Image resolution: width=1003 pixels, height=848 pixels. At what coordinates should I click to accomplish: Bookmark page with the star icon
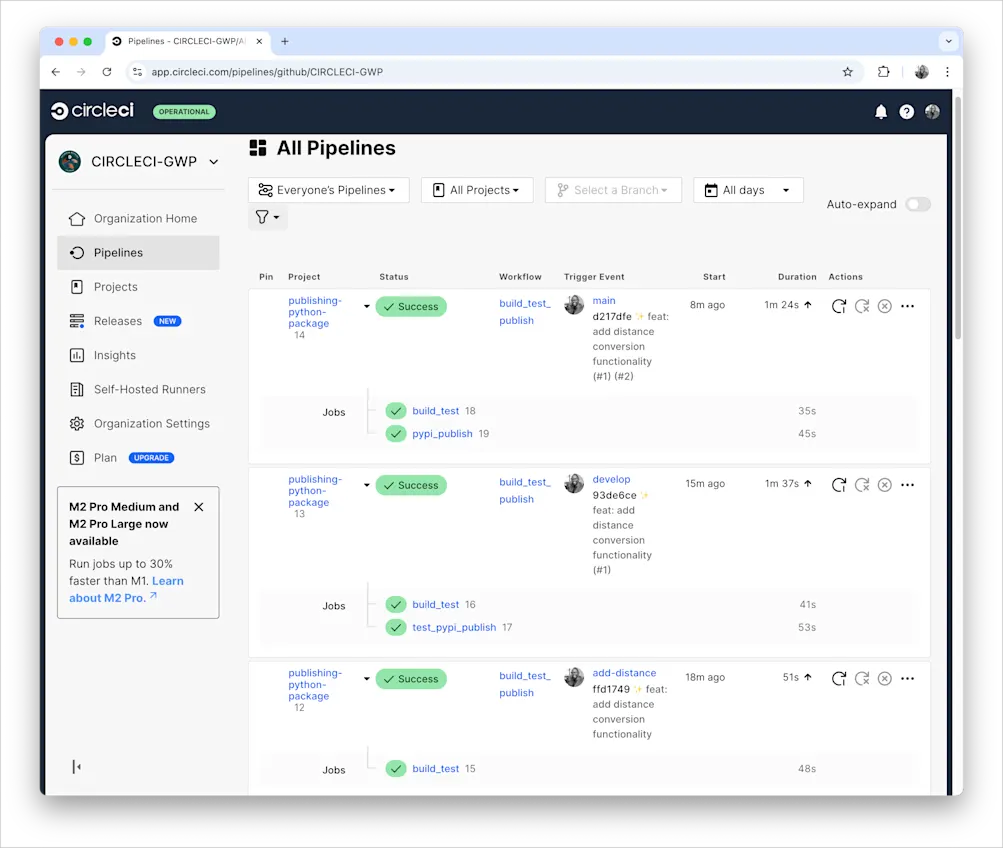tap(848, 72)
